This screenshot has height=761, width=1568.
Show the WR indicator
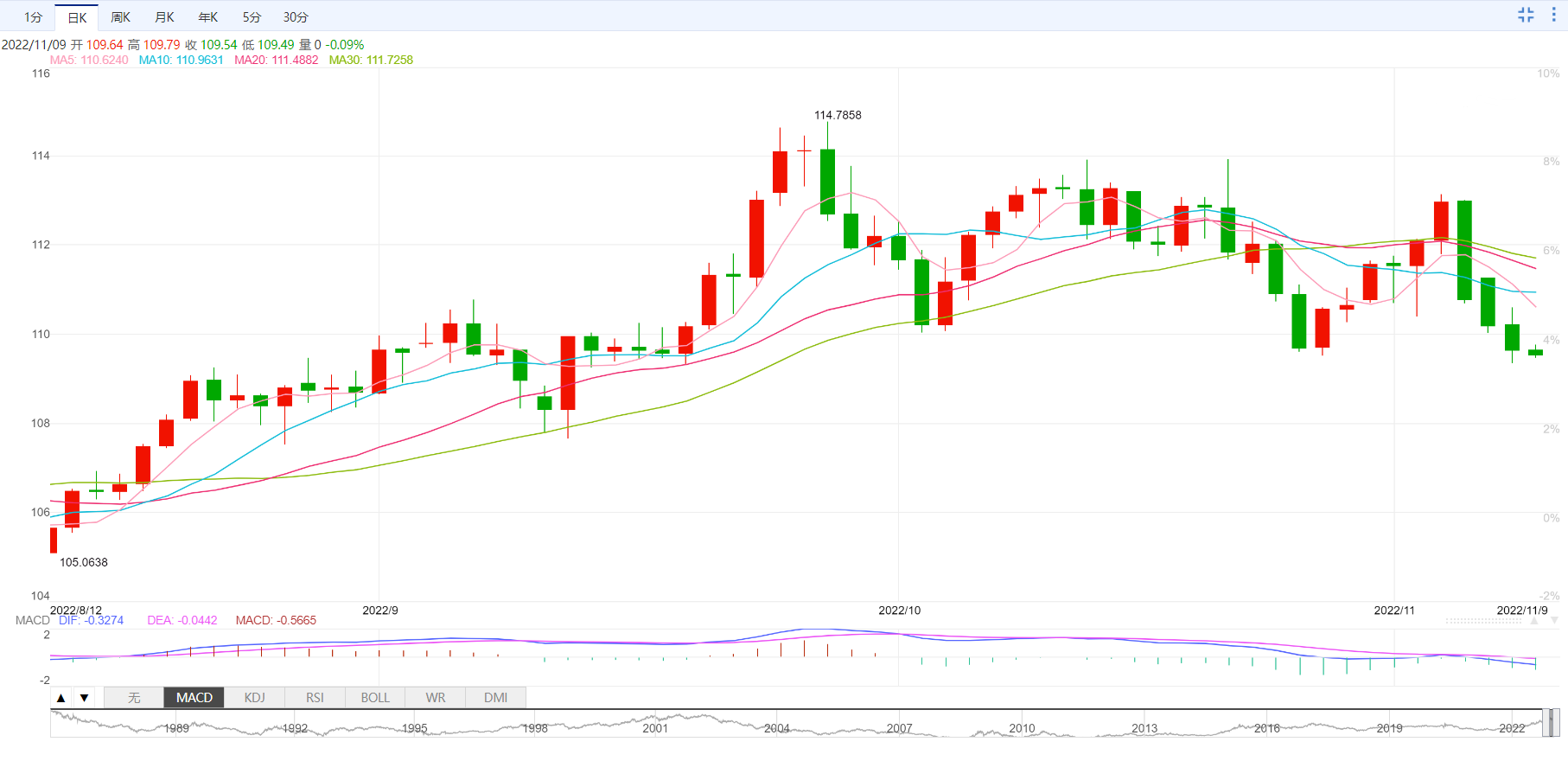436,698
